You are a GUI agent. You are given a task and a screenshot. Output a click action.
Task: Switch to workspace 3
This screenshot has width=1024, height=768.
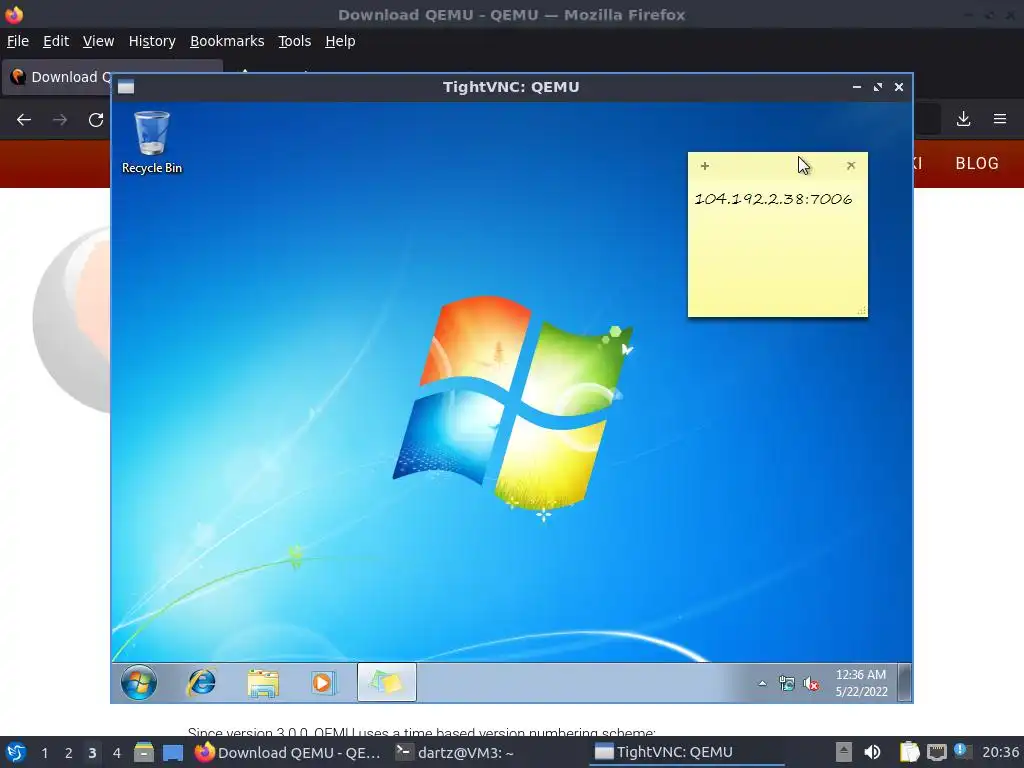click(92, 753)
